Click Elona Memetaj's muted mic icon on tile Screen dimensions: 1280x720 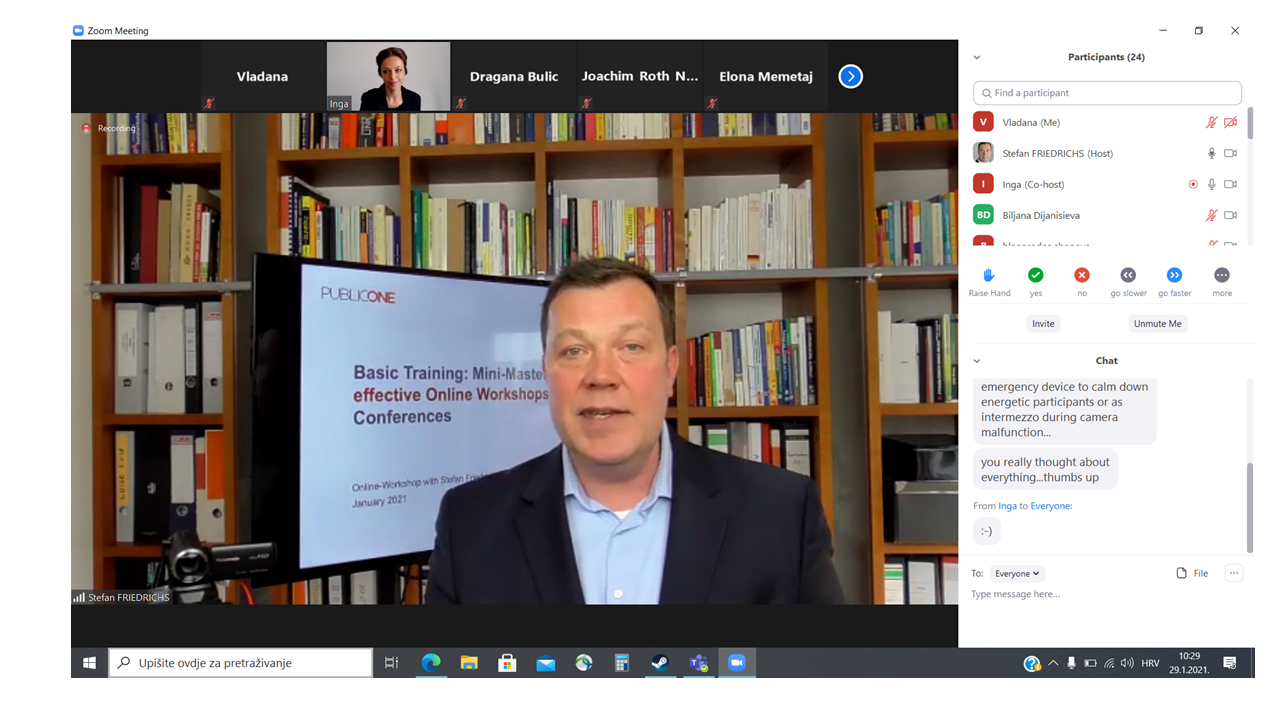pyautogui.click(x=712, y=103)
